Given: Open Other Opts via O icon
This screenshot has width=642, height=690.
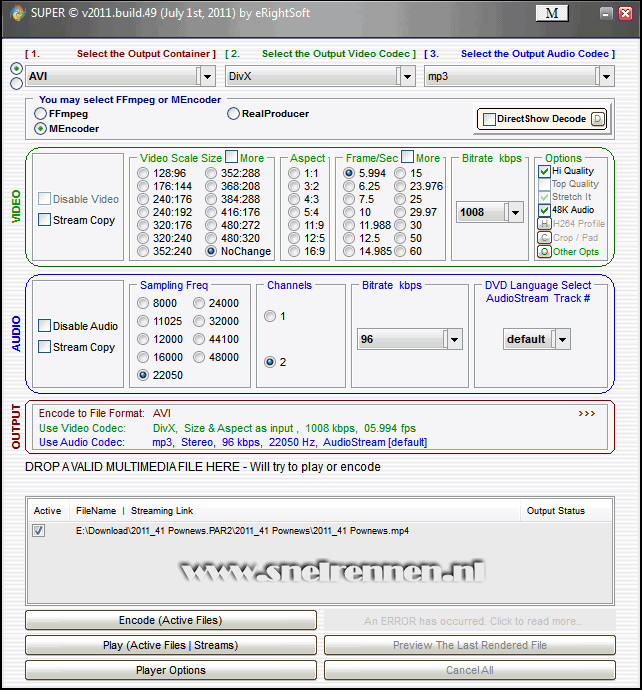Looking at the screenshot, I should [544, 252].
